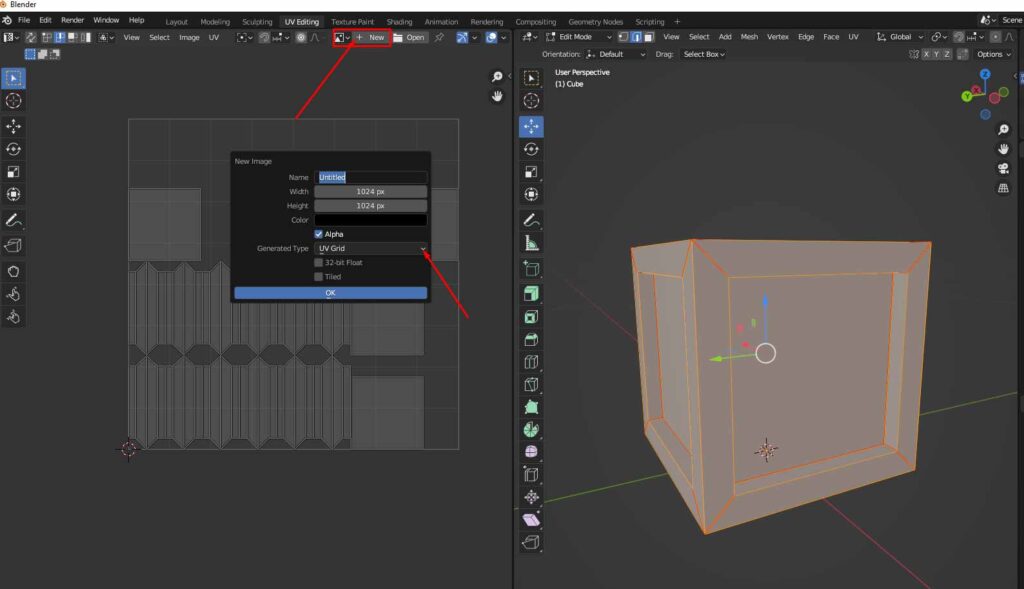Screen dimensions: 1024x589
Task: Select the Grab tool in UV editor
Action: pos(13,271)
